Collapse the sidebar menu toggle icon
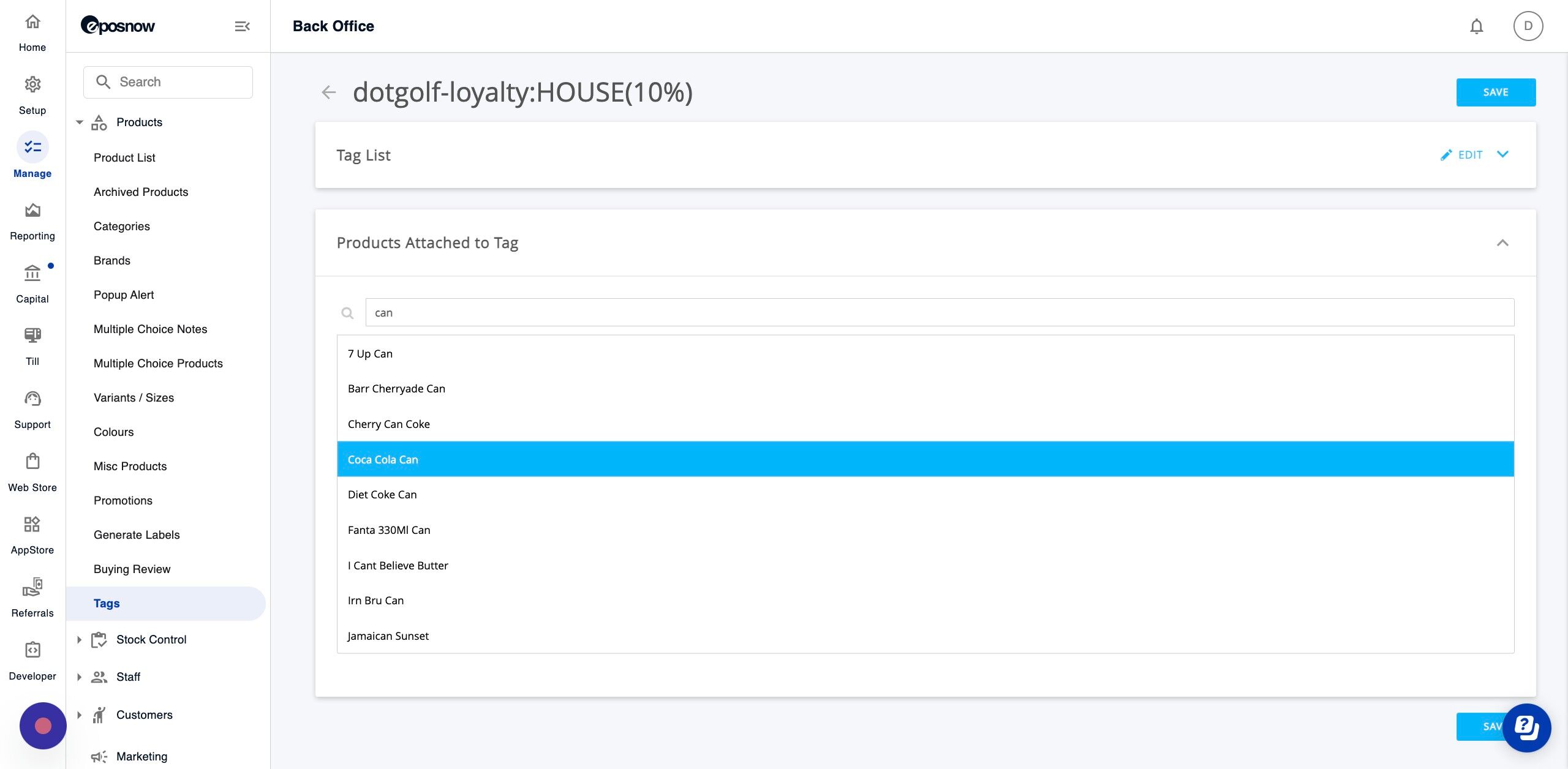The width and height of the screenshot is (1568, 769). (x=242, y=26)
